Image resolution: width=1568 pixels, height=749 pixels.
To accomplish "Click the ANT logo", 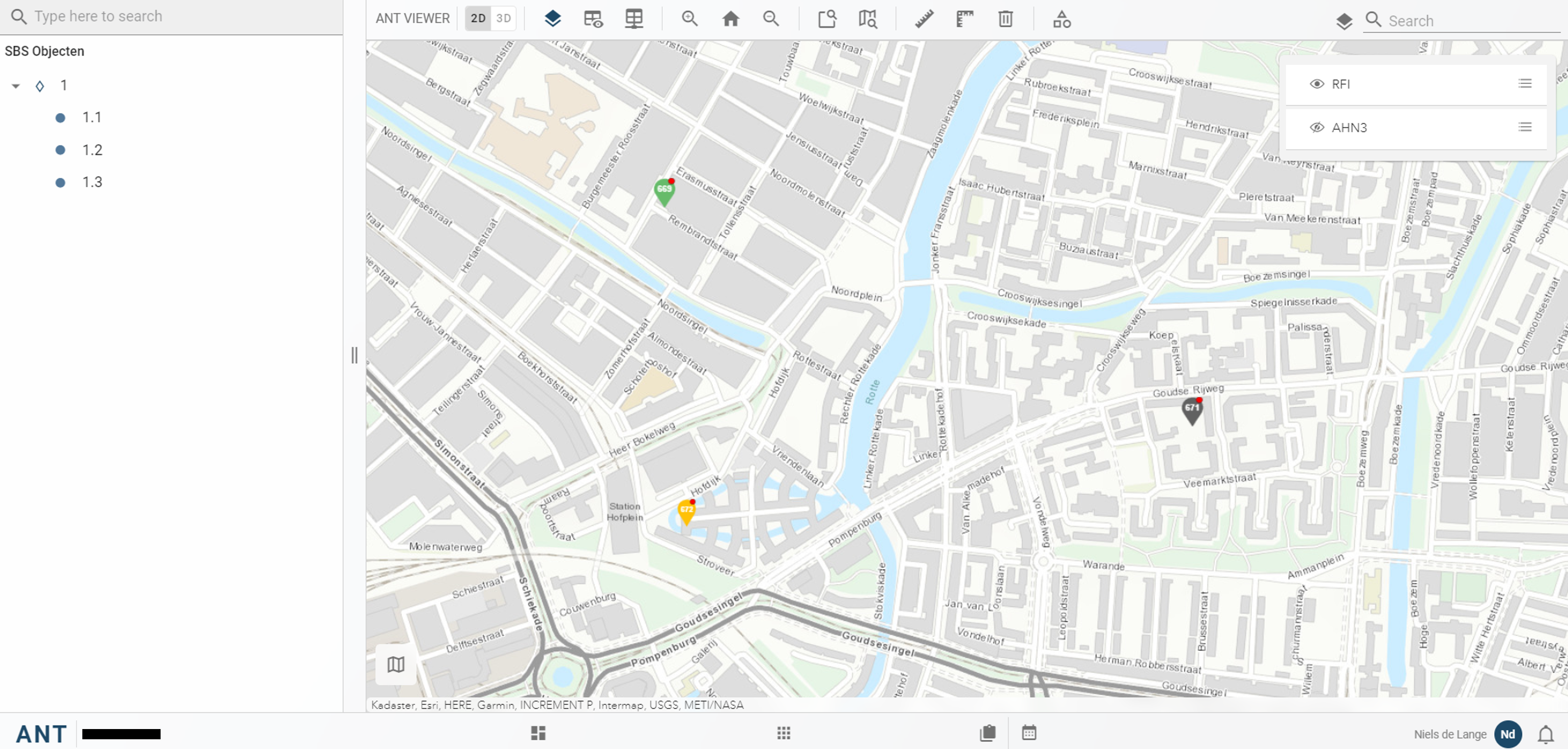I will (41, 734).
